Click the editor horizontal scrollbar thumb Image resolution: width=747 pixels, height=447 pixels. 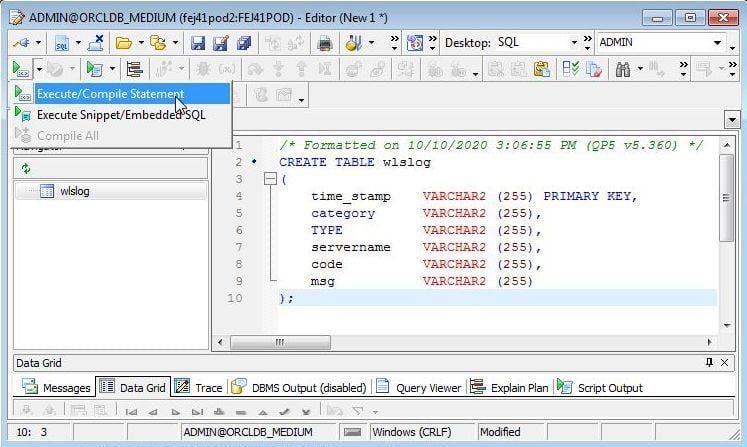pos(280,342)
